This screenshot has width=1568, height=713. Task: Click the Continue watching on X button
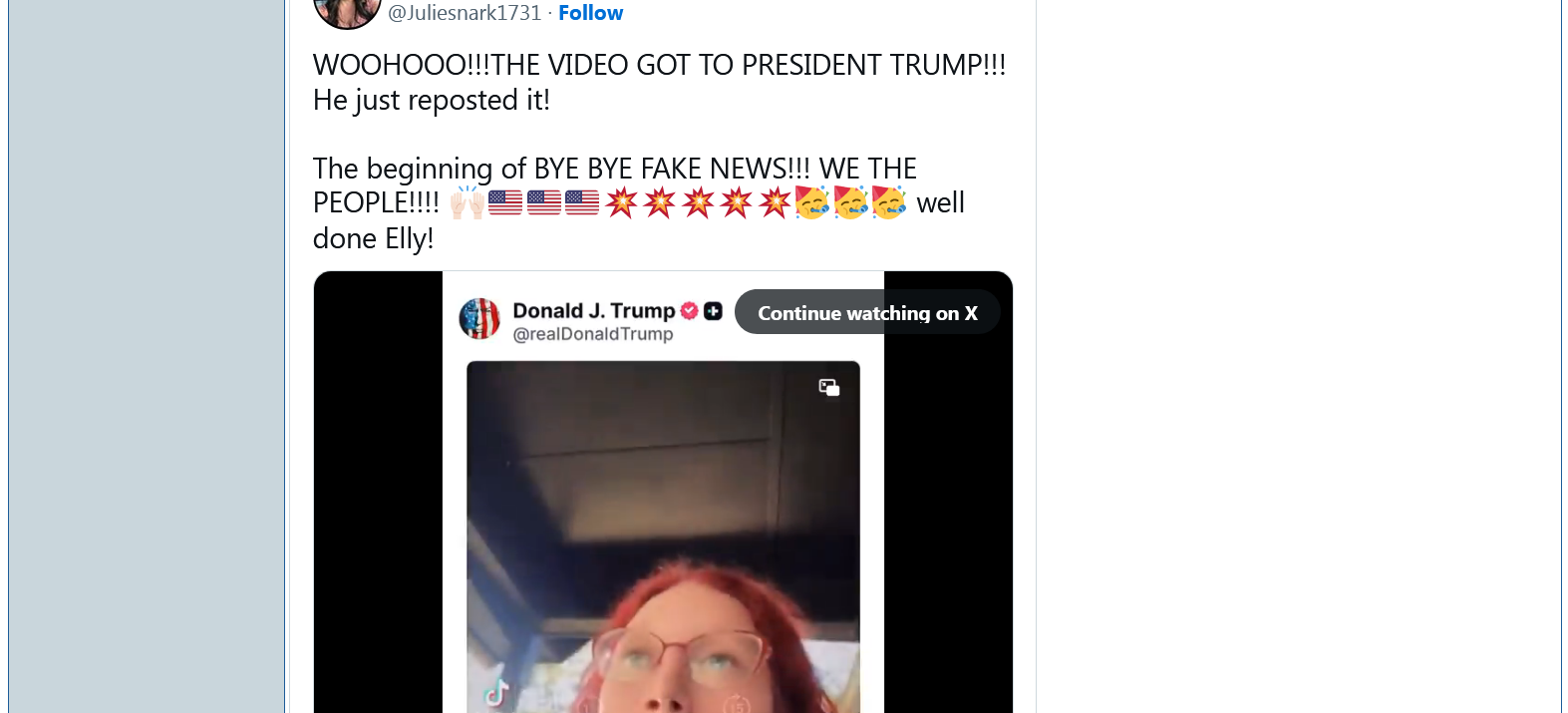(x=867, y=312)
